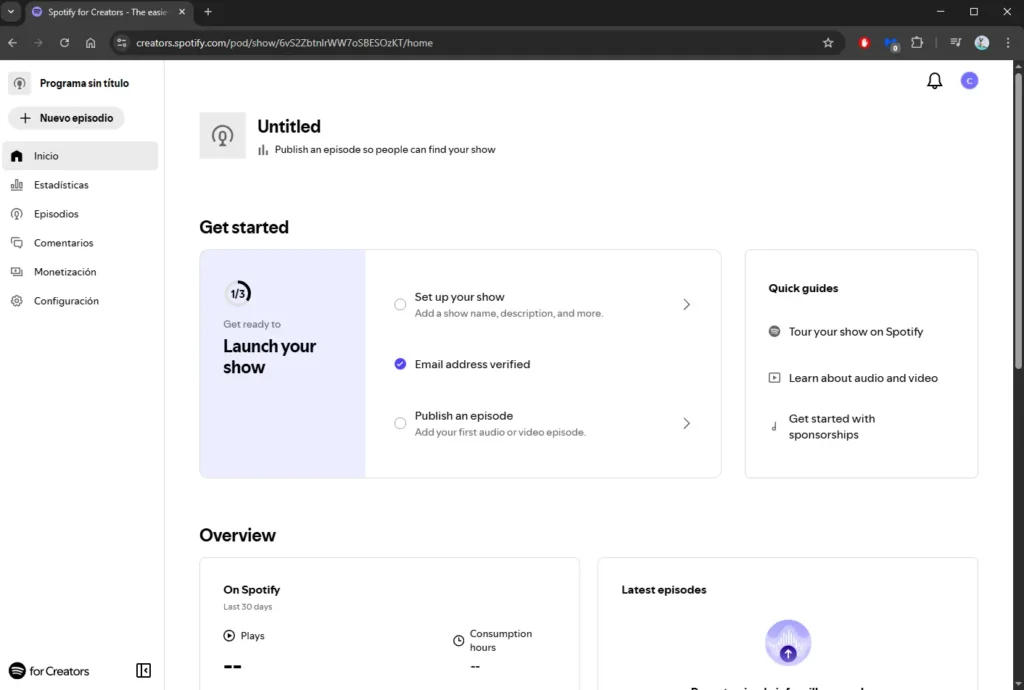This screenshot has height=690, width=1024.
Task: Open the Episodios section
Action: pos(57,213)
